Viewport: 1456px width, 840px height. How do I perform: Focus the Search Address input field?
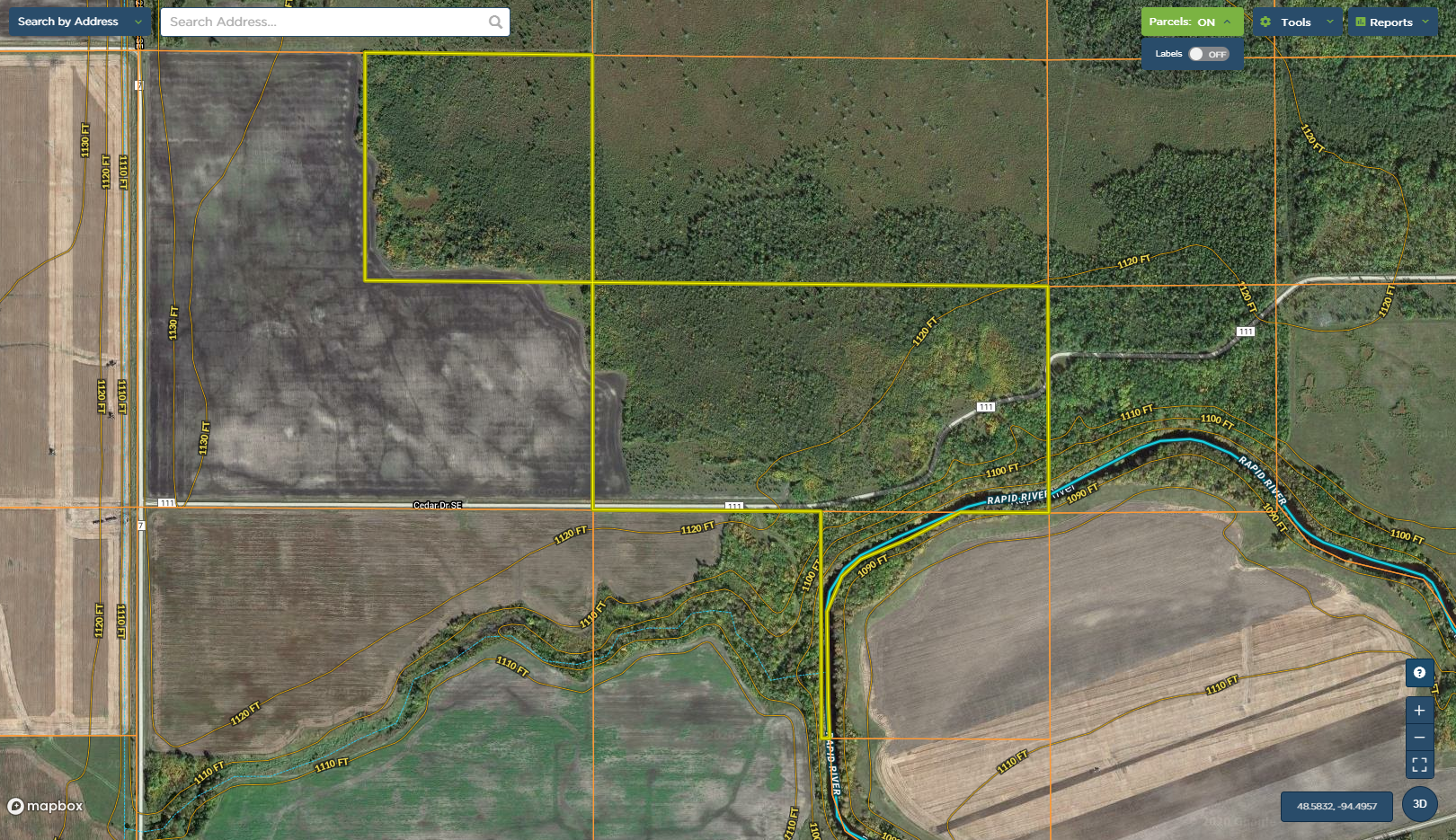tap(324, 22)
